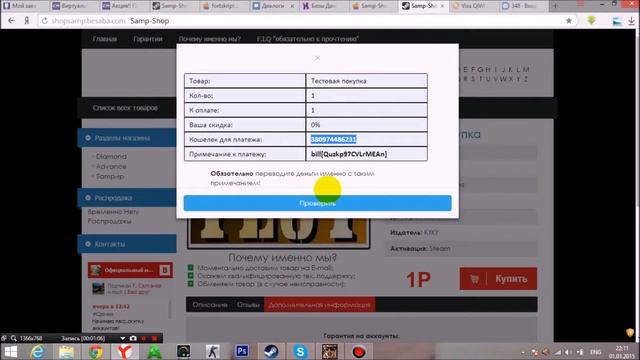Viewport: 640px width, 360px height.
Task: Click the shopping cart icon on Купить
Action: [x=474, y=279]
